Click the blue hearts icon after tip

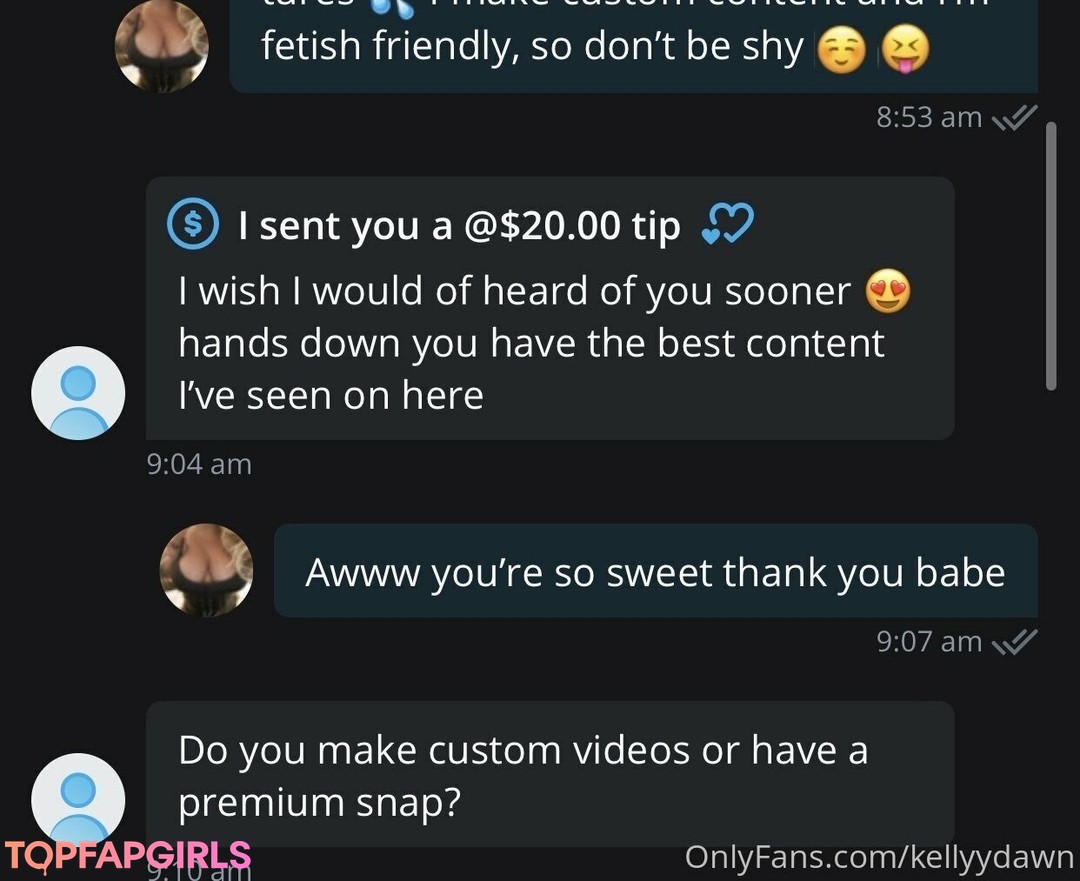[x=727, y=224]
